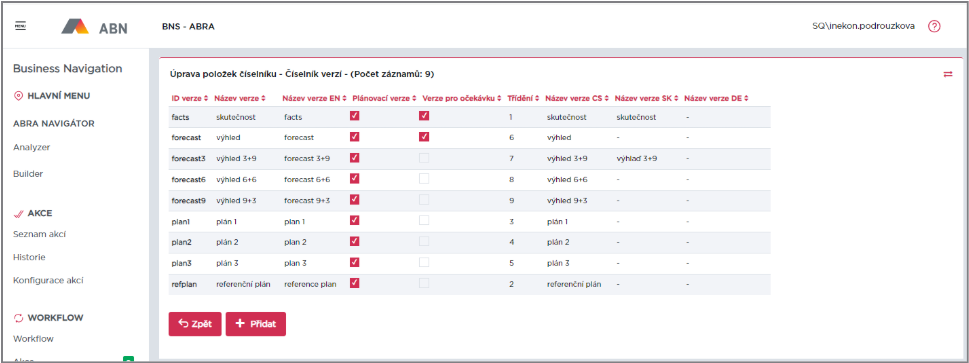Click the Akce checkmark icon
The image size is (969, 363).
pos(18,213)
